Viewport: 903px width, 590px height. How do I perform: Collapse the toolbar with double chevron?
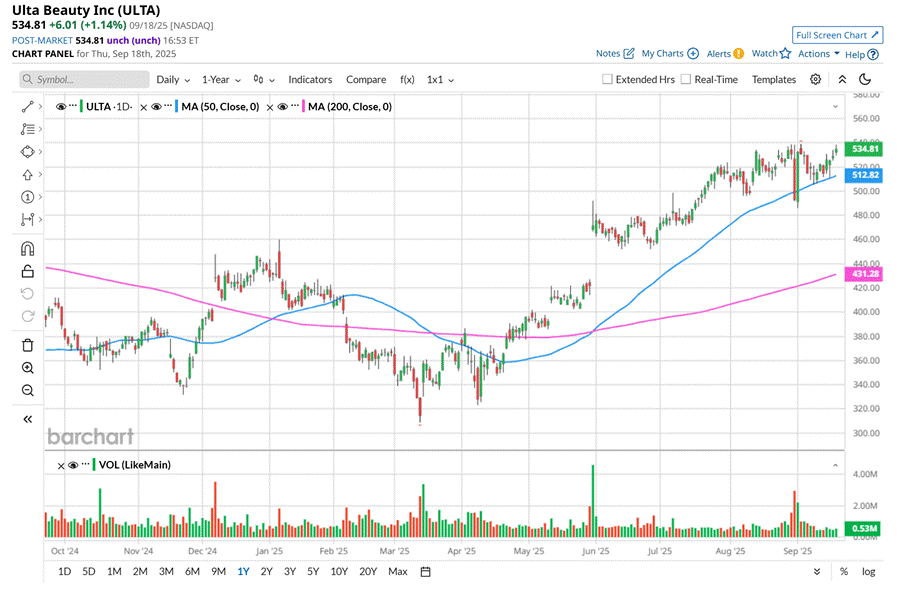pos(842,80)
